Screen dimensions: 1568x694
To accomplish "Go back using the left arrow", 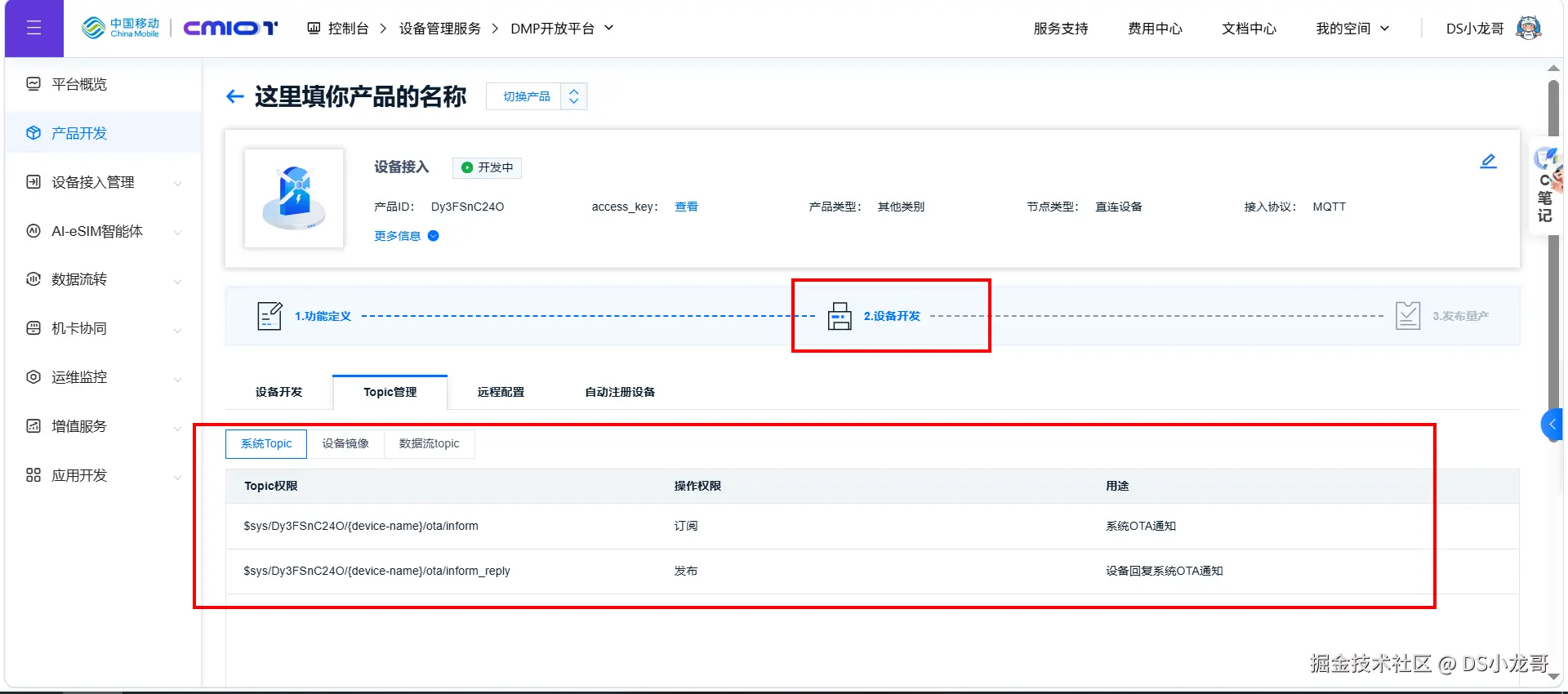I will (235, 96).
